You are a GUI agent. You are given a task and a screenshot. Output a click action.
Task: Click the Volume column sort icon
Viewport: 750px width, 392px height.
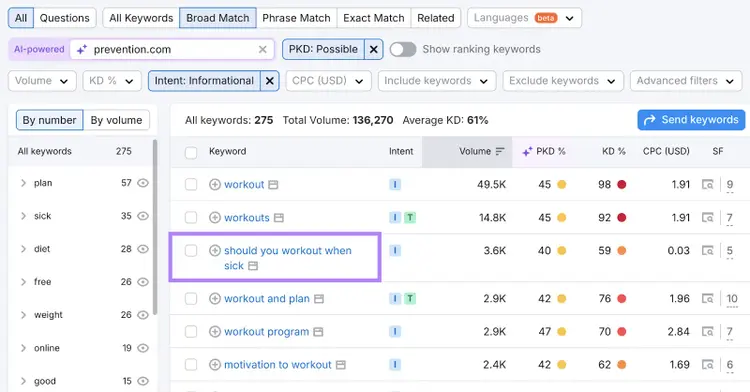[x=500, y=152]
